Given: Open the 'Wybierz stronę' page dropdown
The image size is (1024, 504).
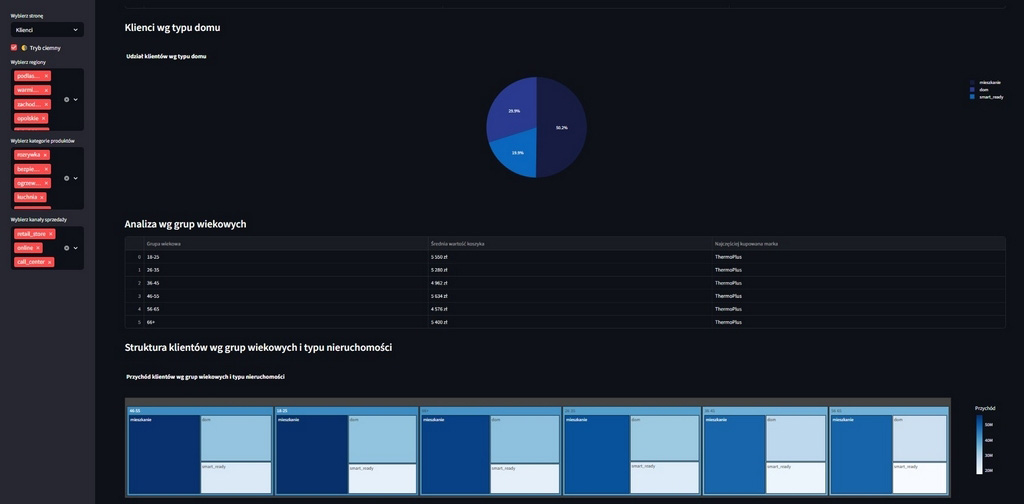Looking at the screenshot, I should [47, 30].
